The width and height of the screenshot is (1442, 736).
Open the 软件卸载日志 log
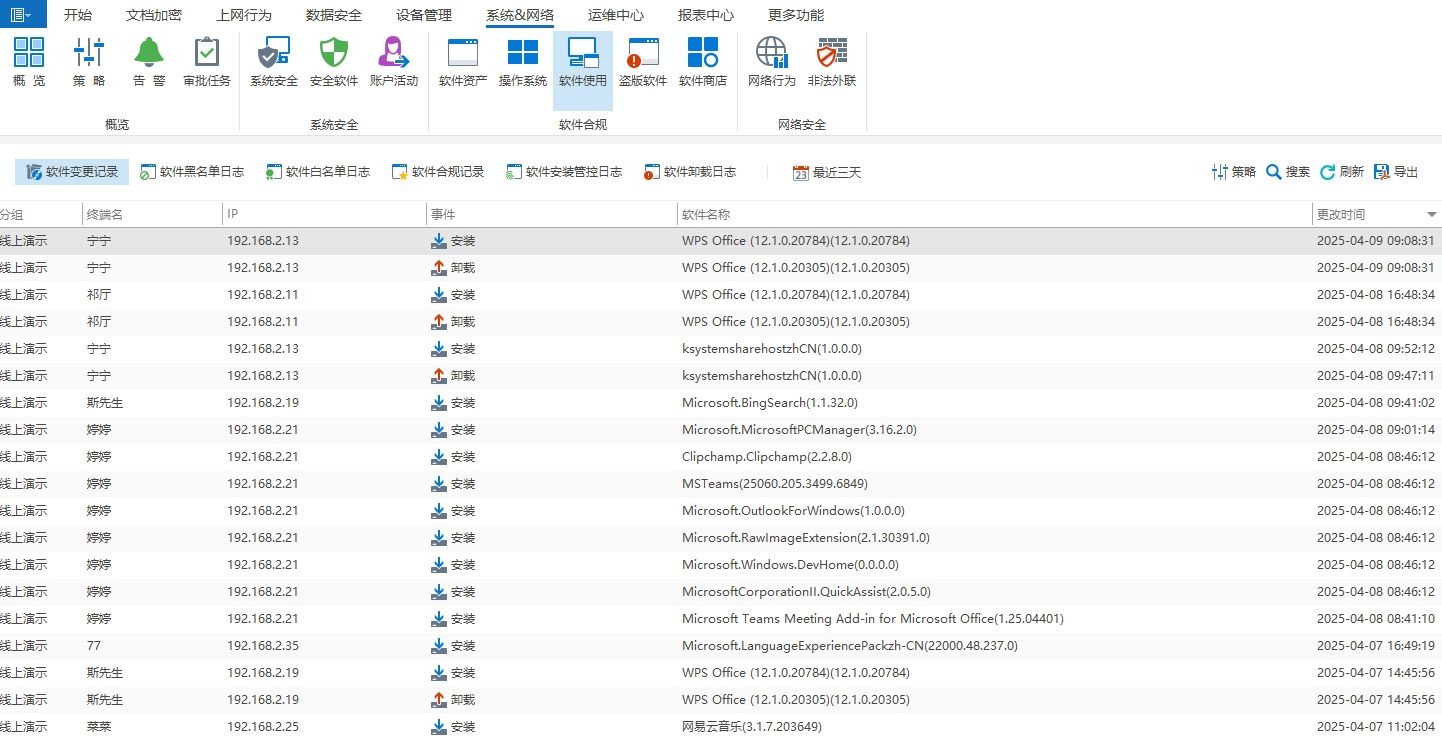(x=690, y=172)
